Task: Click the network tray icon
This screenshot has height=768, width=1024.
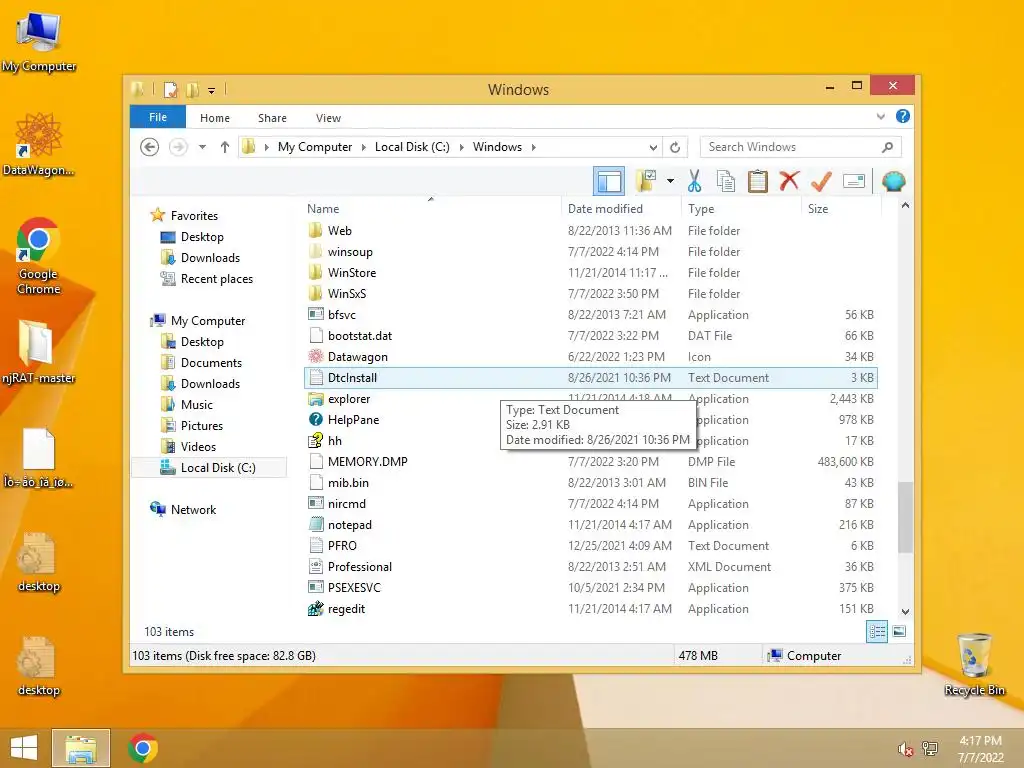Action: [930, 748]
